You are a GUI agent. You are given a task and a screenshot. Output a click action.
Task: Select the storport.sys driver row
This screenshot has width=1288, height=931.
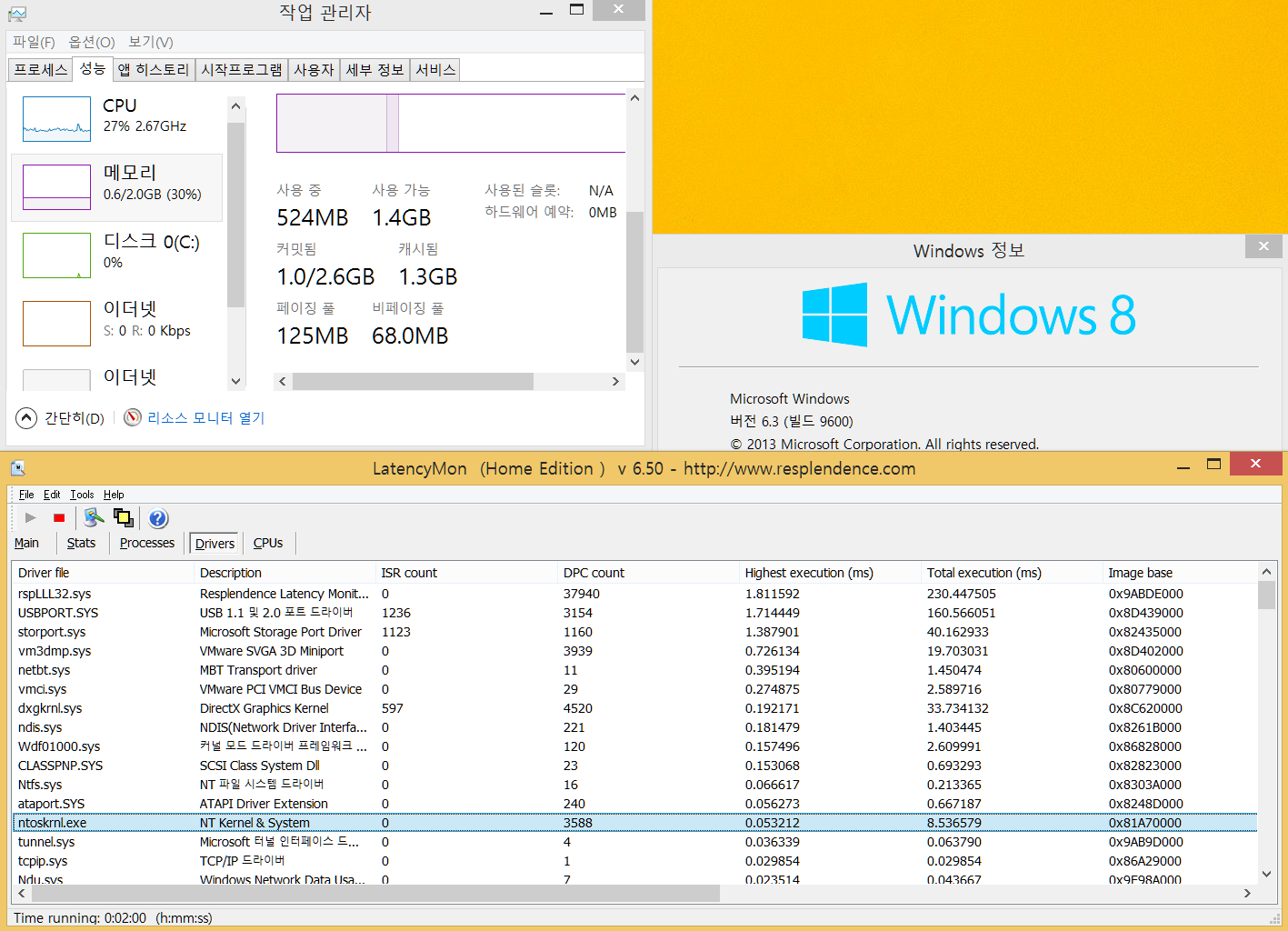(634, 632)
